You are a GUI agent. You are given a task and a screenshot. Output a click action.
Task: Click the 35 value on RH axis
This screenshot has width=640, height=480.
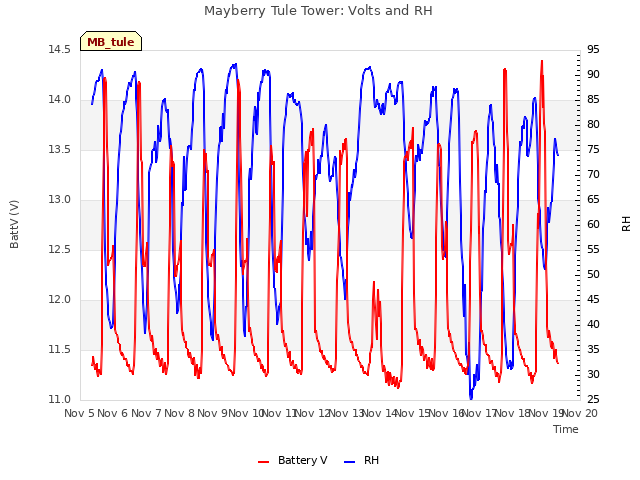coord(593,349)
